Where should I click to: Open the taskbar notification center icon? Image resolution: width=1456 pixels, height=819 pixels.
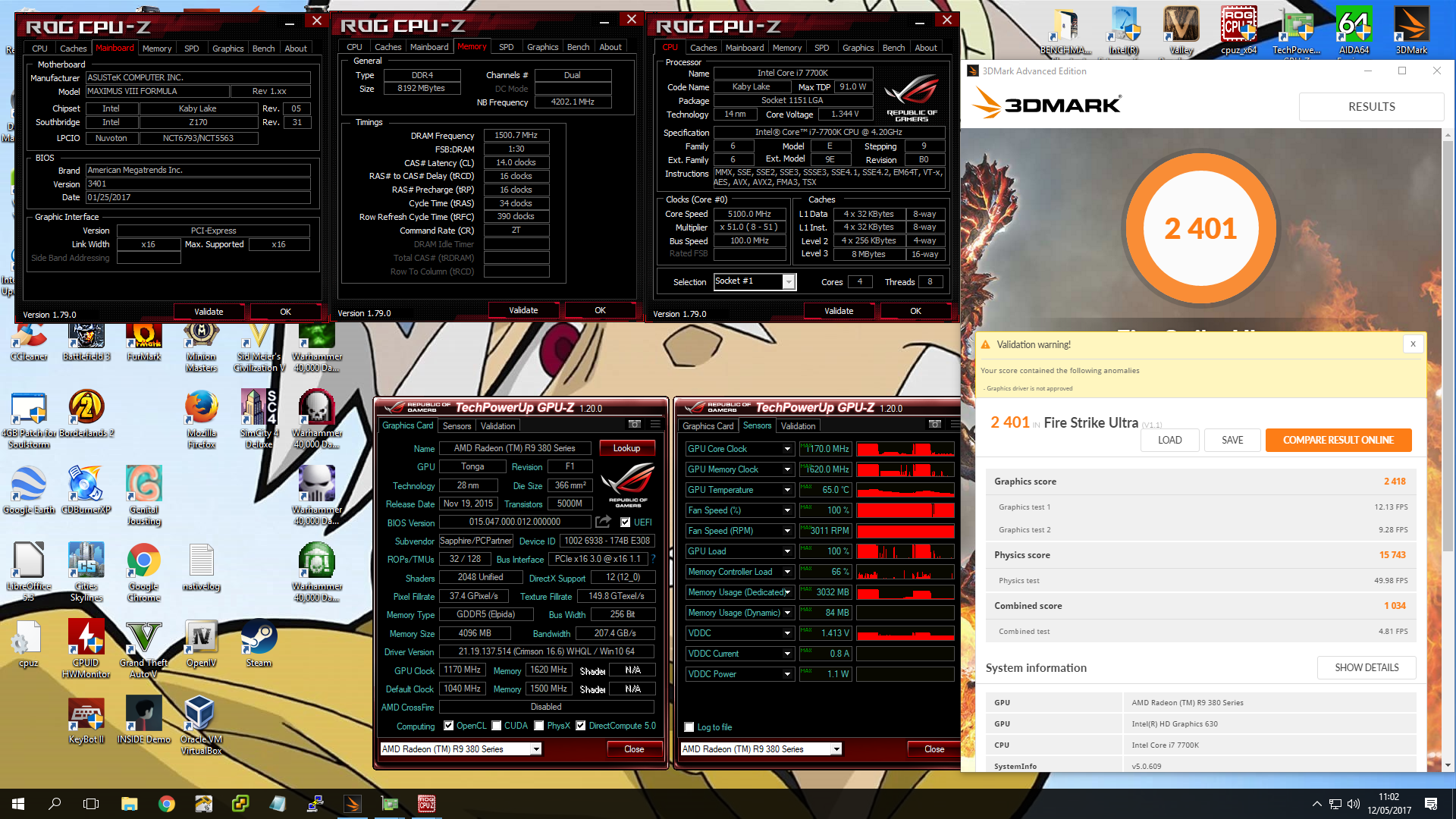click(1431, 804)
